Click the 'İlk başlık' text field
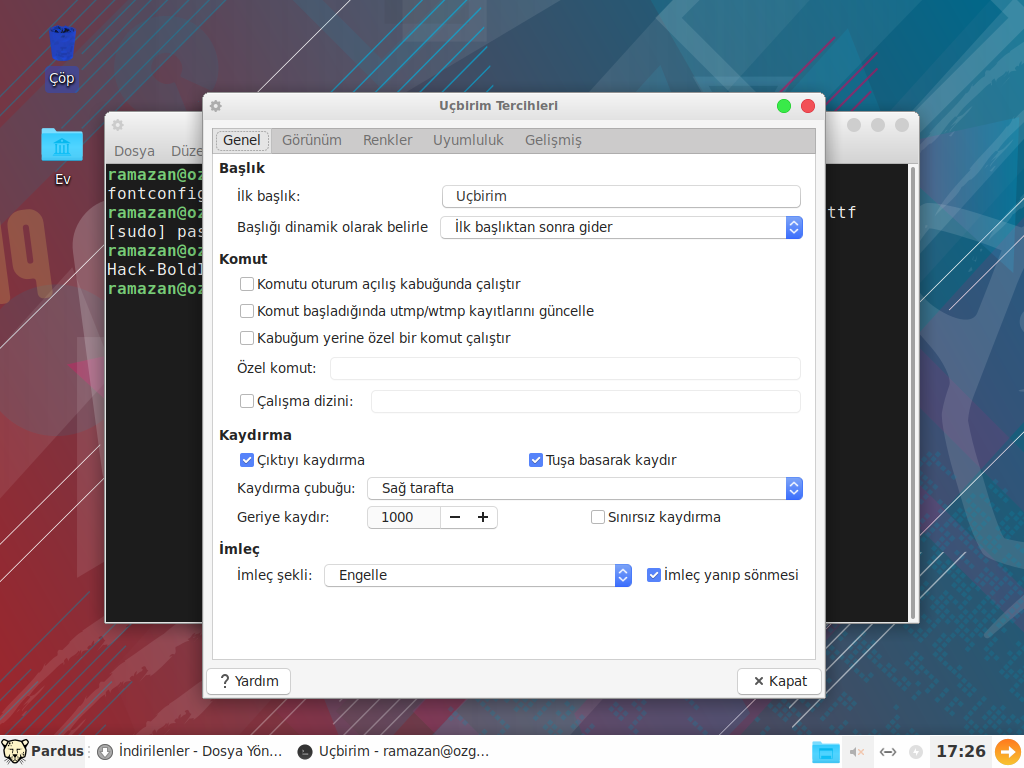1024x768 pixels. pos(621,197)
